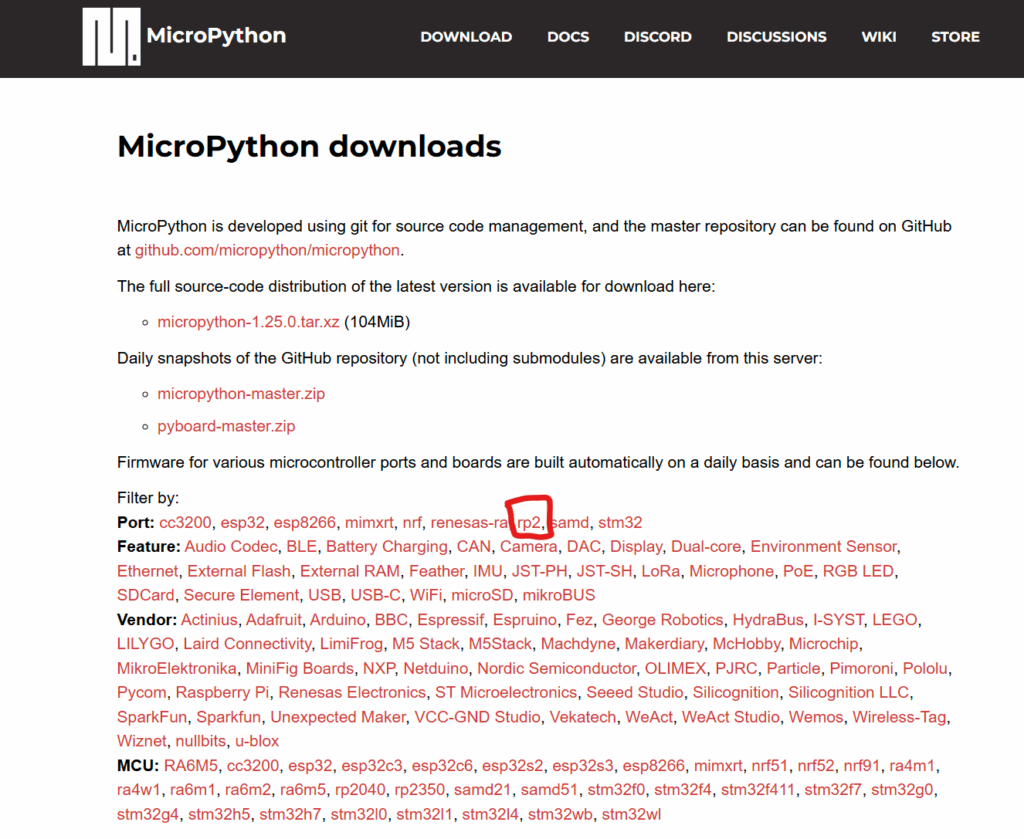
Task: Filter by vendor George Robotics
Action: (x=663, y=620)
